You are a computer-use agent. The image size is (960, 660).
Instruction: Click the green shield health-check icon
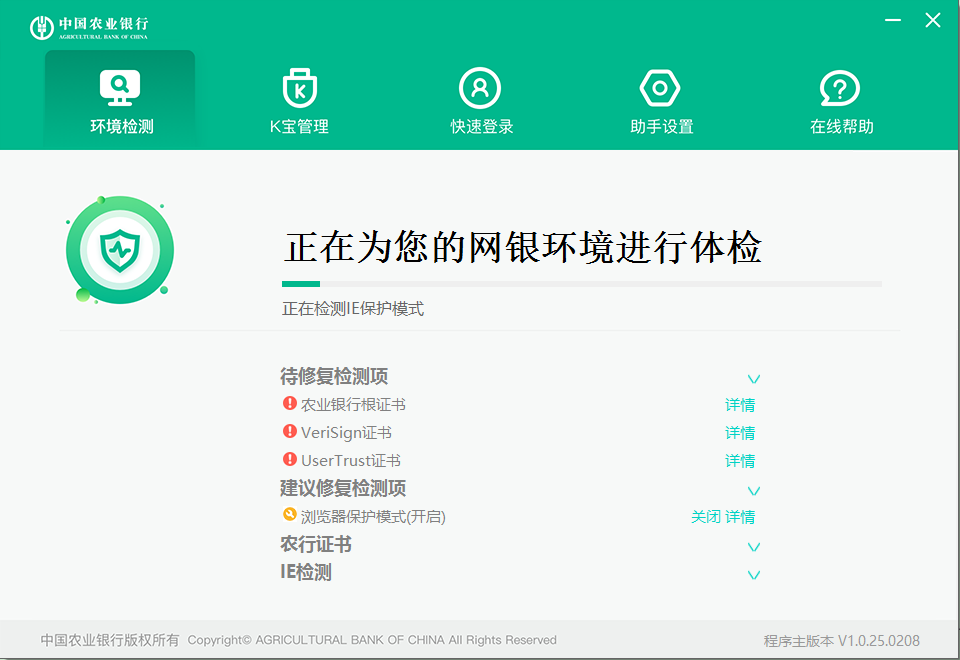click(120, 247)
